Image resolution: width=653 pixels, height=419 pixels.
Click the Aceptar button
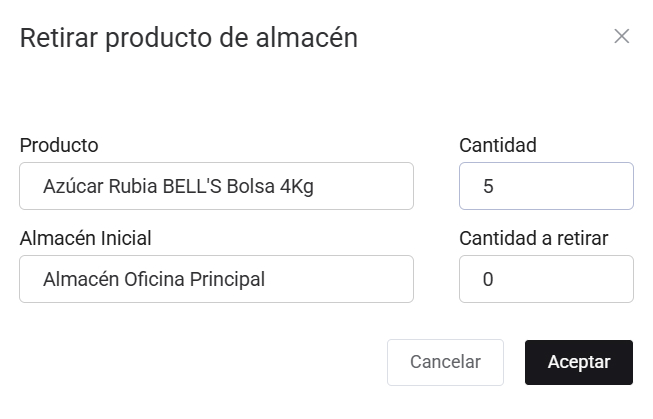[x=578, y=362]
